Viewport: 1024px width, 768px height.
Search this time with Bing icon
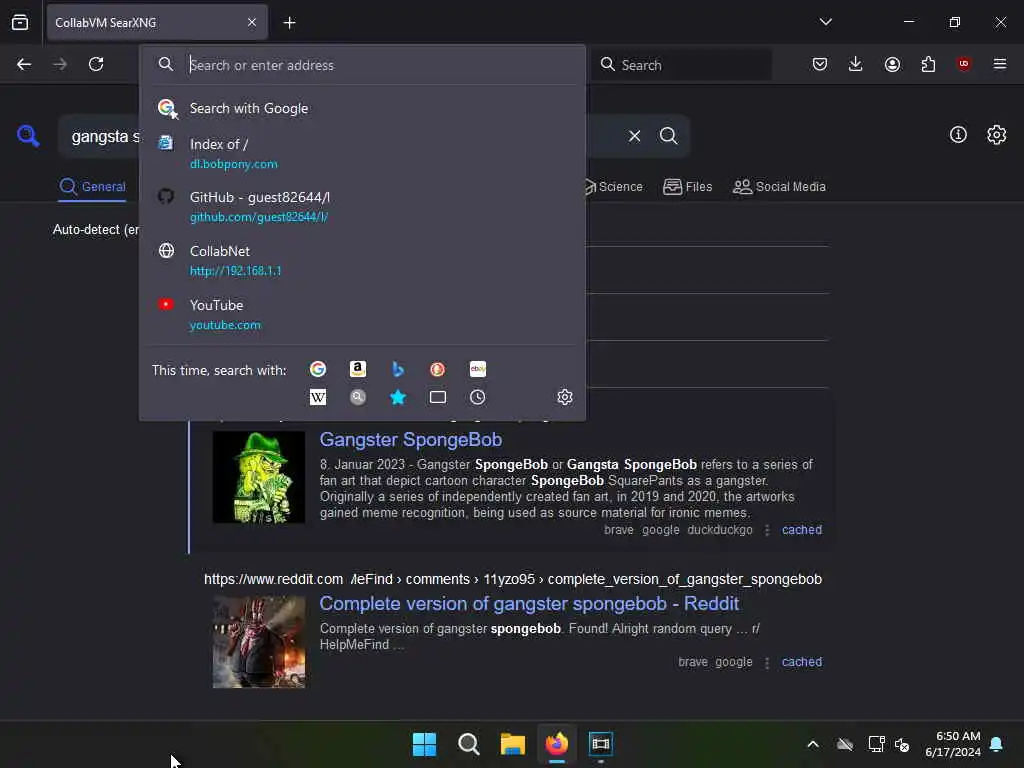coord(398,370)
